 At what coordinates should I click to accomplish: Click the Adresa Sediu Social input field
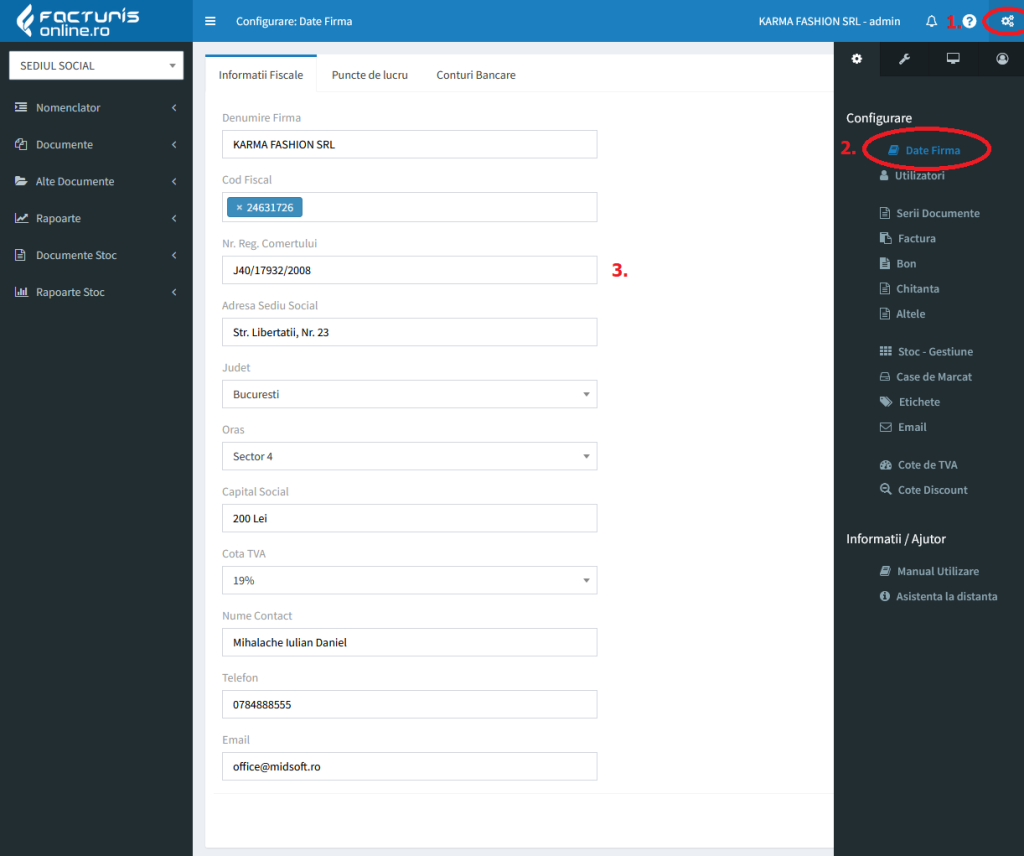pos(409,332)
